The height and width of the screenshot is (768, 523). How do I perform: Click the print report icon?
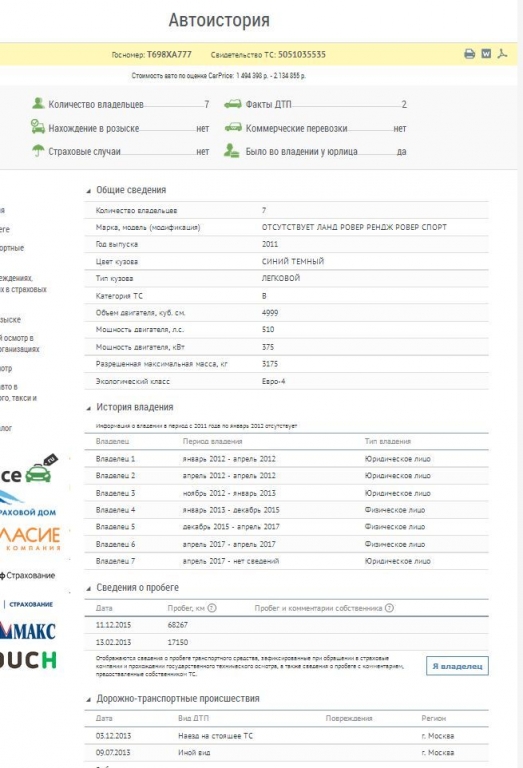pyautogui.click(x=469, y=54)
